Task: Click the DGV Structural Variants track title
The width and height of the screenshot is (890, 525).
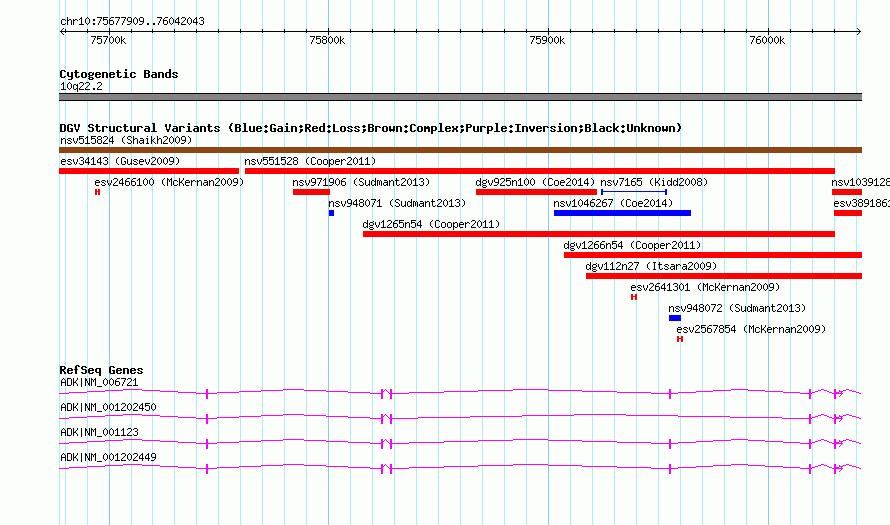Action: pos(371,128)
